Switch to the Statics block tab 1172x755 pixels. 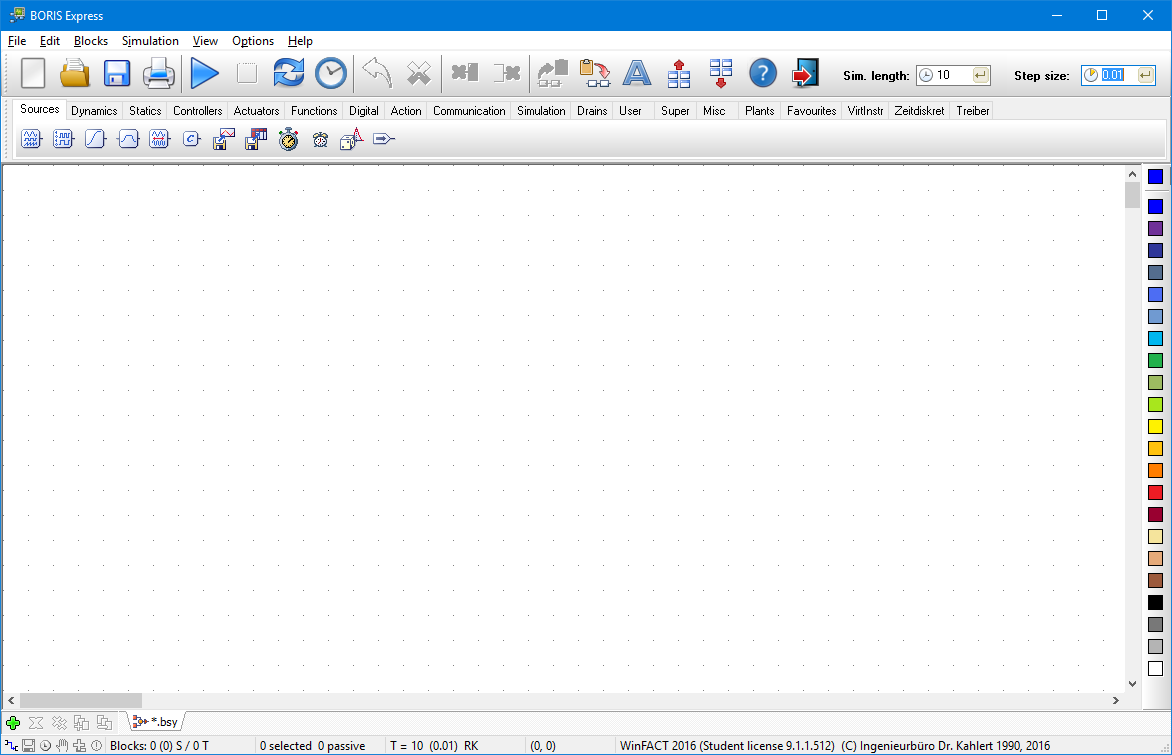(145, 111)
